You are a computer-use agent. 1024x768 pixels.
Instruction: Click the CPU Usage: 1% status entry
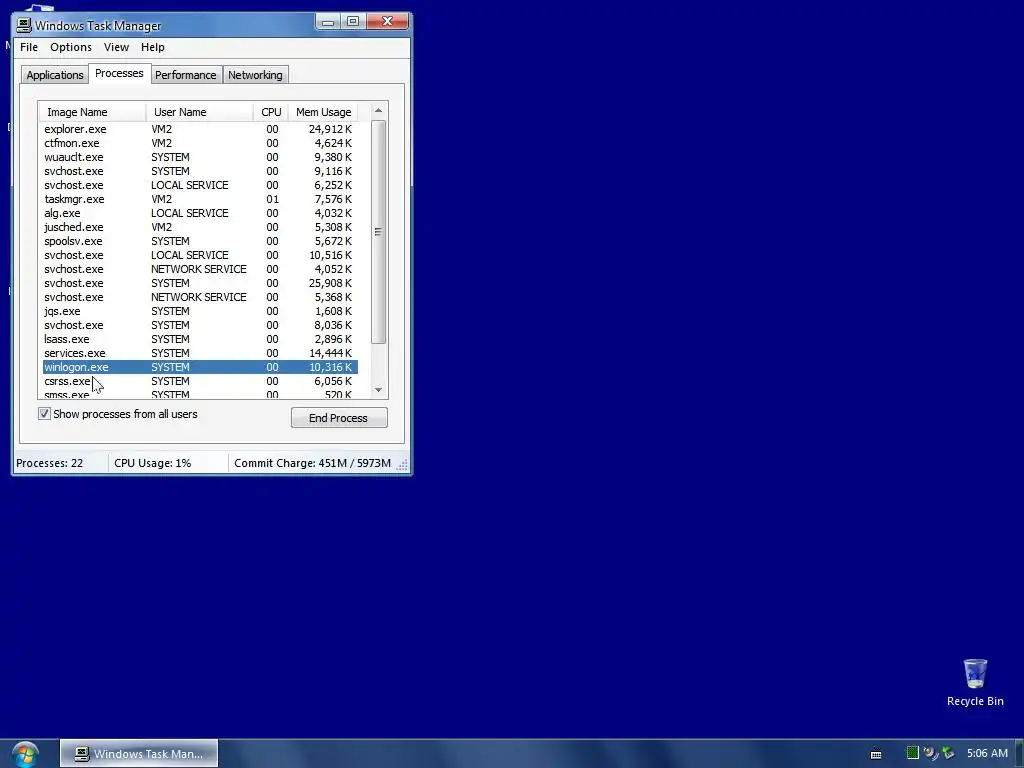pos(153,463)
